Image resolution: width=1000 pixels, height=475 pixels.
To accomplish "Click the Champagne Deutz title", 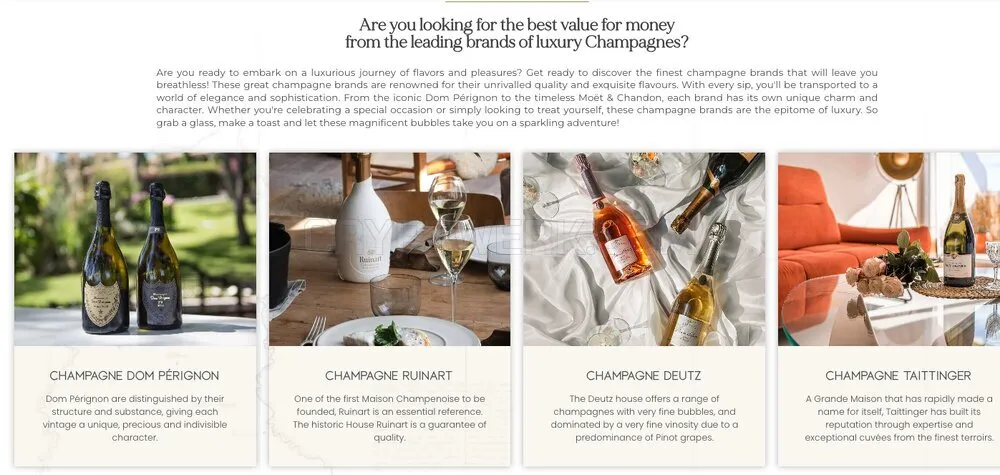I will (644, 376).
